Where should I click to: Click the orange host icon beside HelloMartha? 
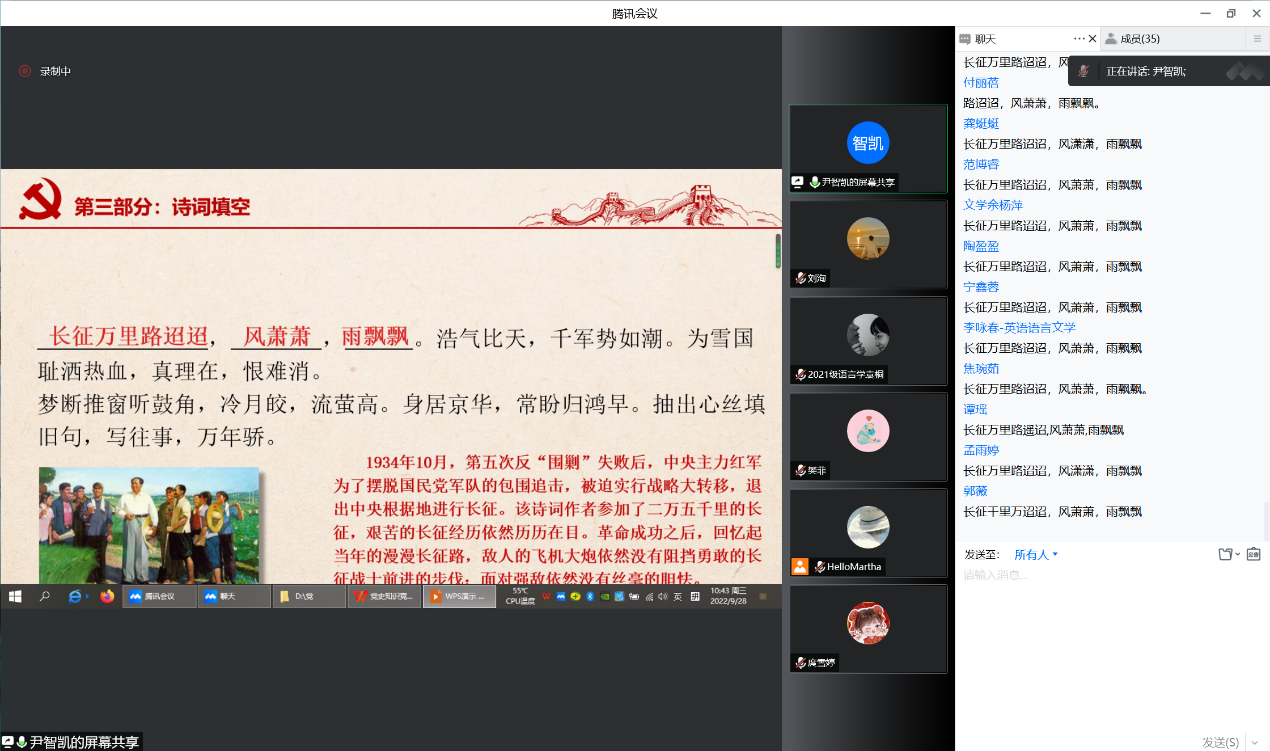[x=800, y=566]
